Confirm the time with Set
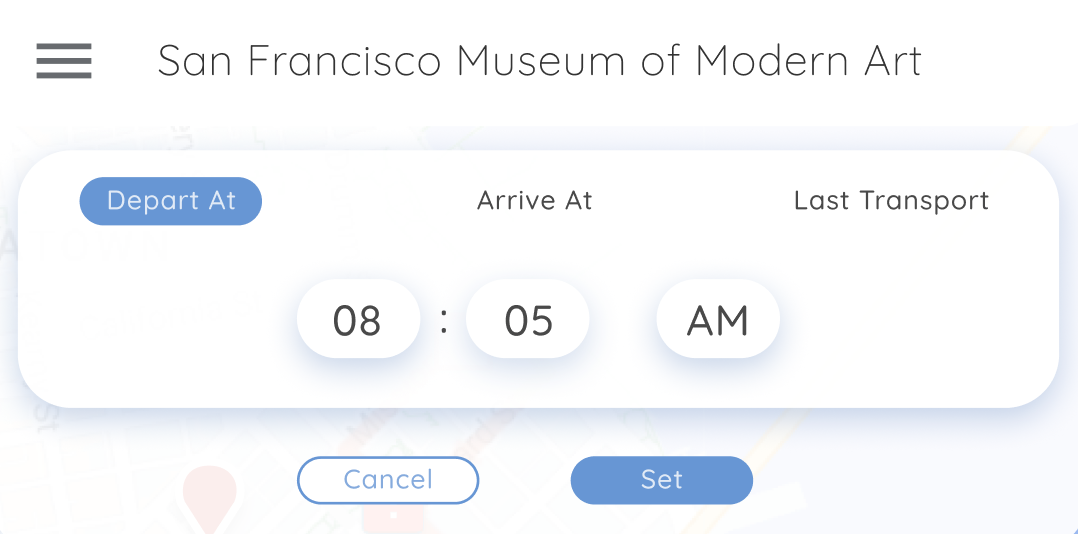This screenshot has width=1078, height=534. coord(661,480)
